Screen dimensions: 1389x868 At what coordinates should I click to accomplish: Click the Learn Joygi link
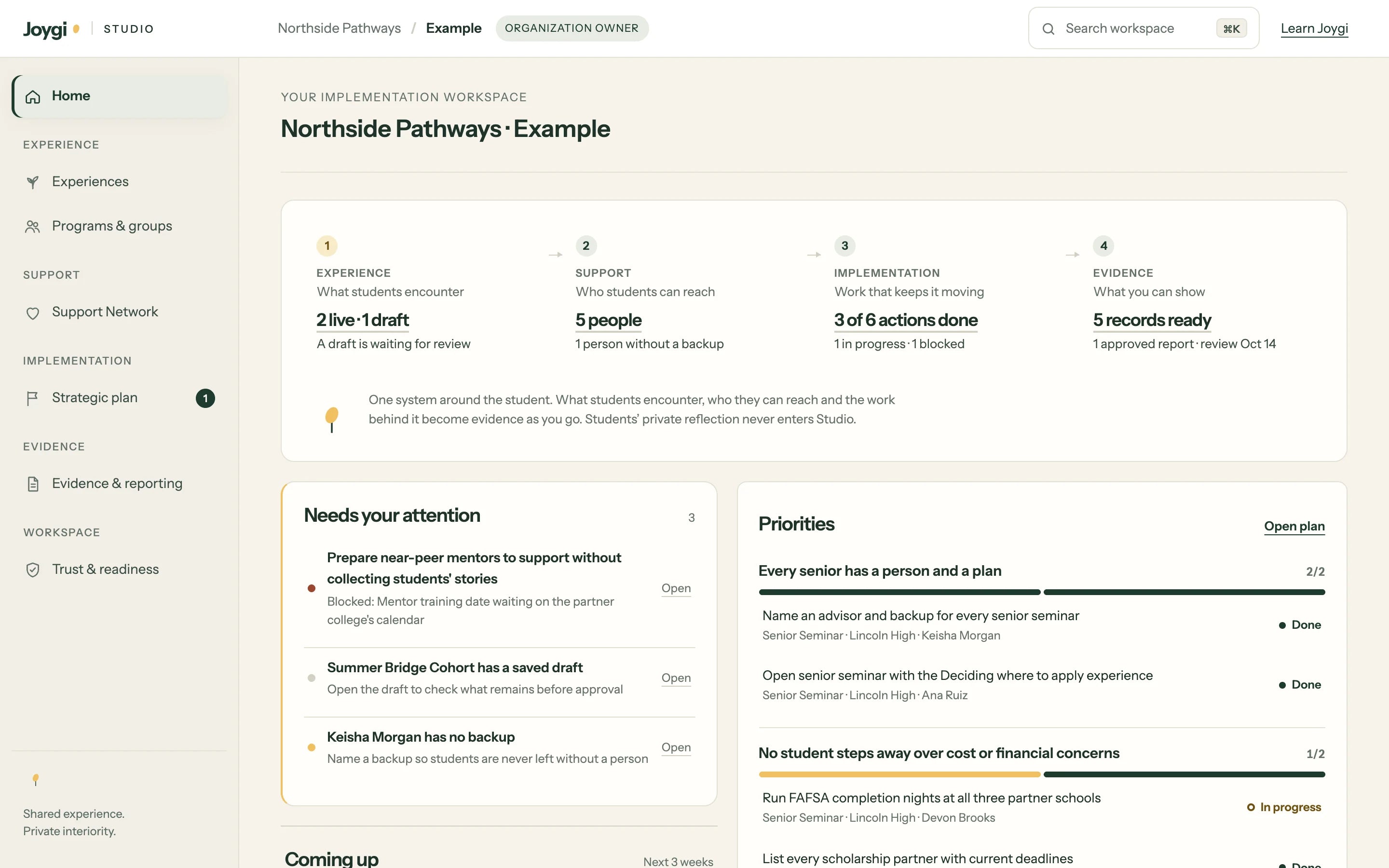1314,29
